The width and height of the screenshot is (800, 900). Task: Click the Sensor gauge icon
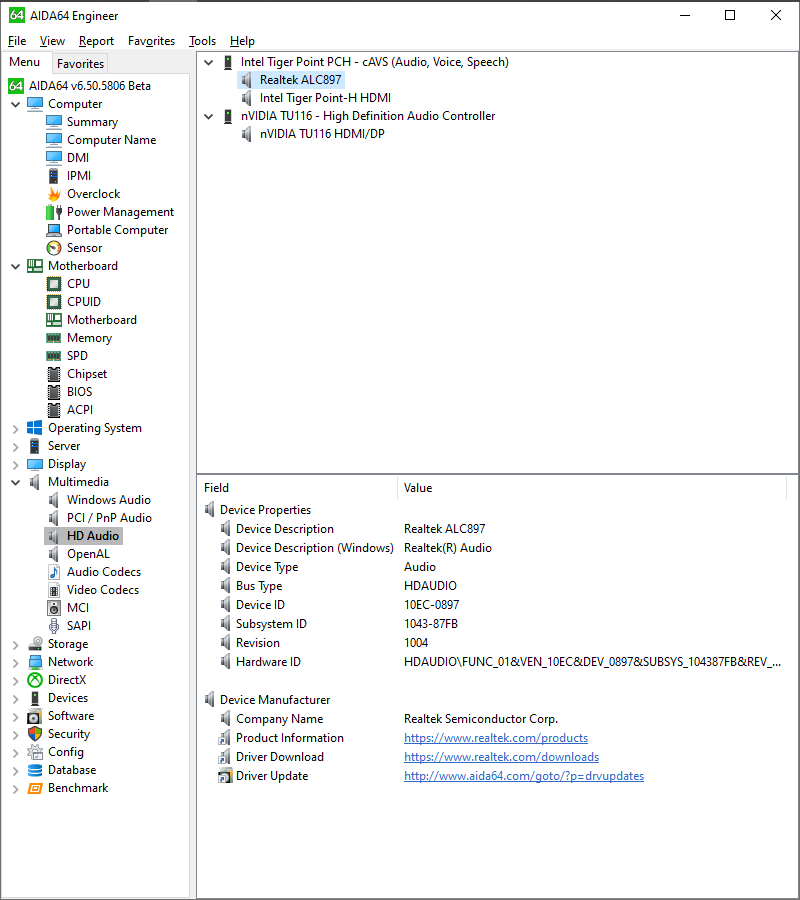[54, 248]
